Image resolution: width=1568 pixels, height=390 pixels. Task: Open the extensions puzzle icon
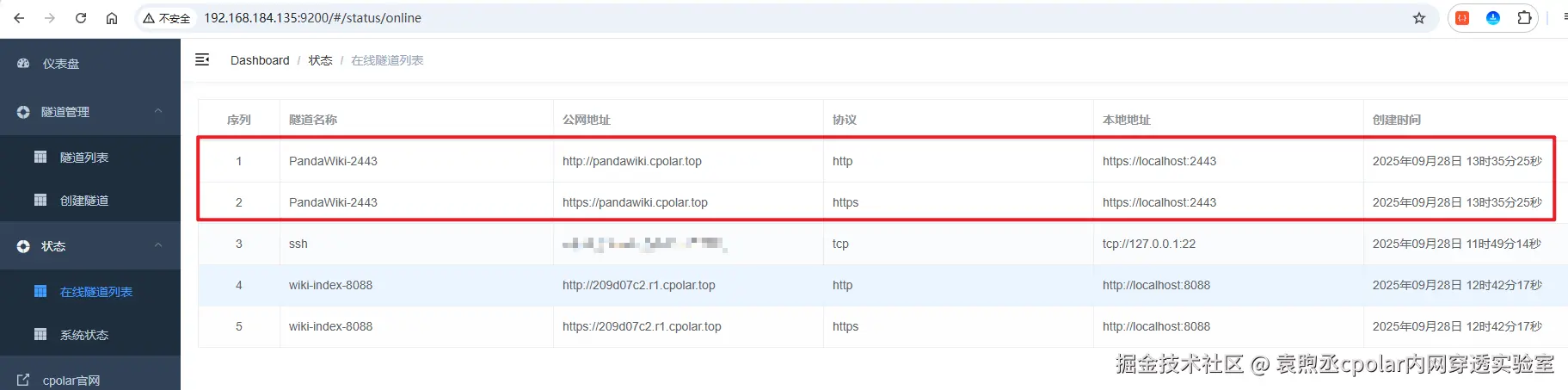1524,18
